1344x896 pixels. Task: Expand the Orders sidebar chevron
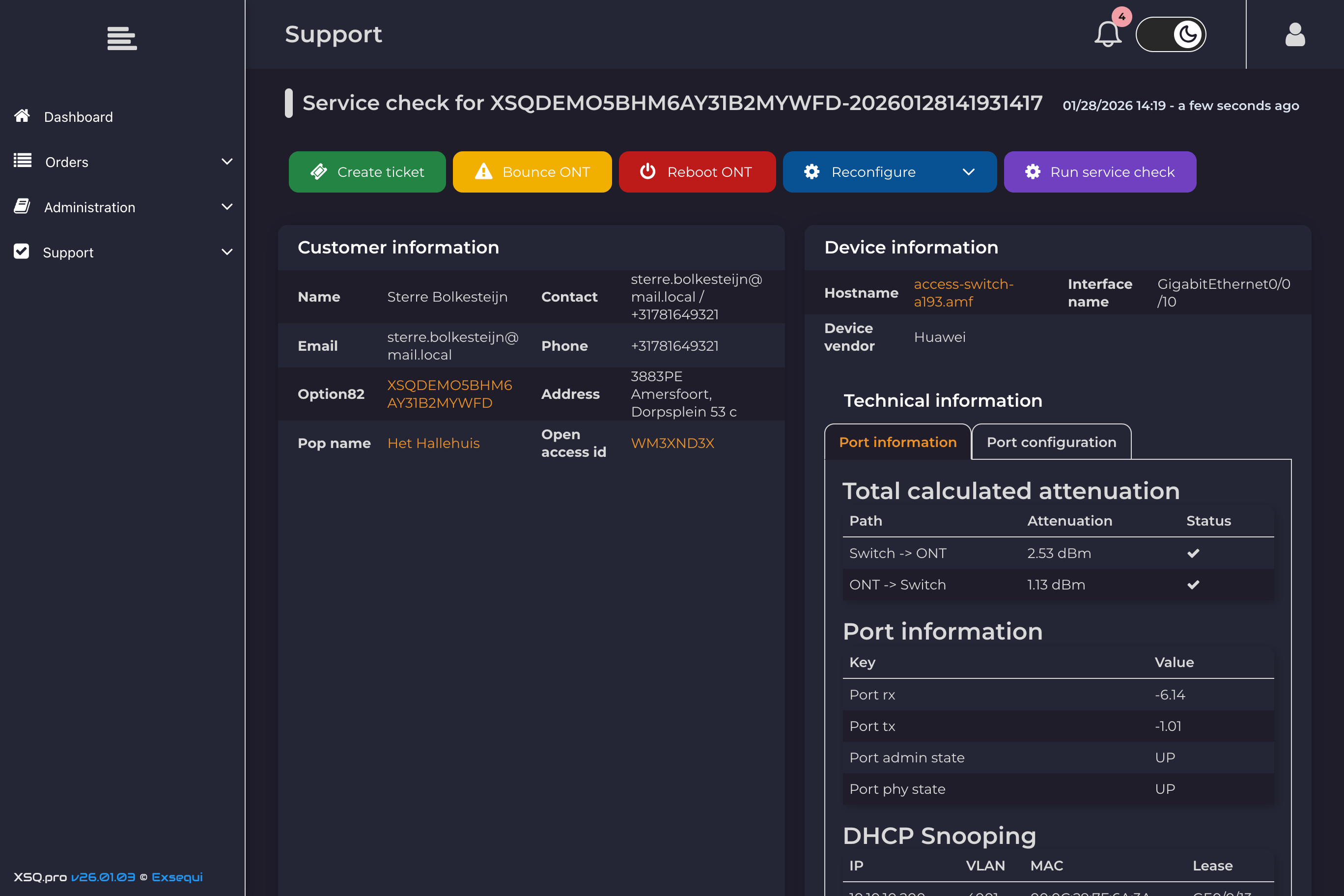pyautogui.click(x=227, y=162)
